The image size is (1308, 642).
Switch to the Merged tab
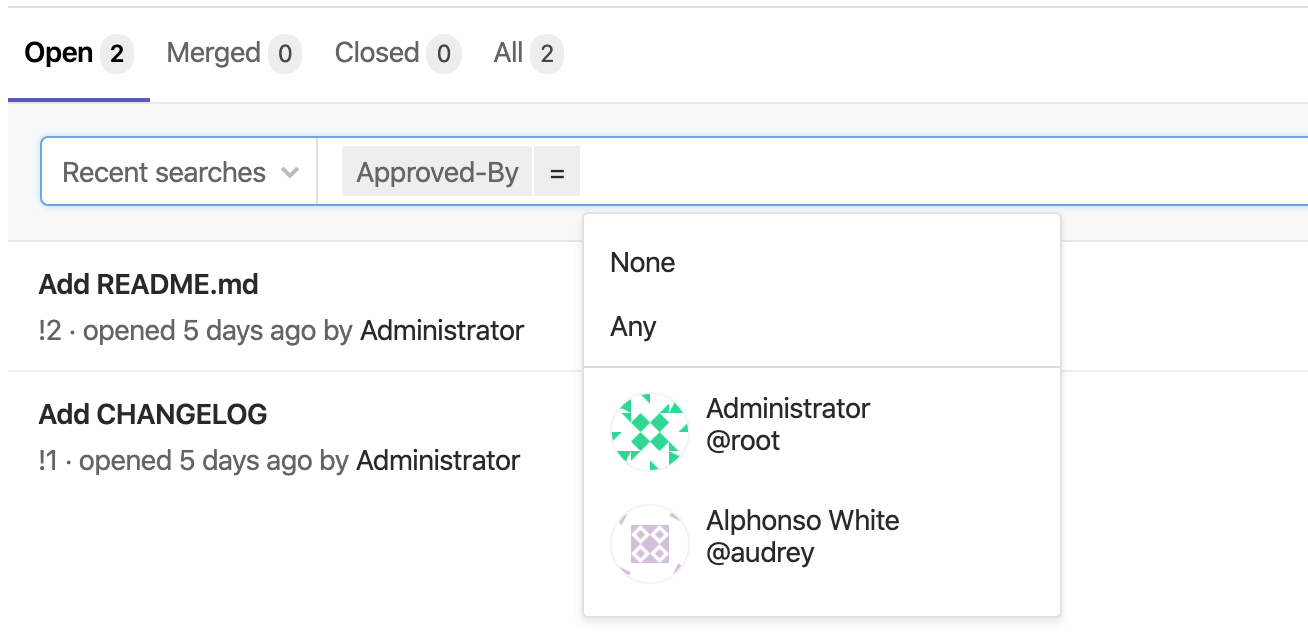(x=213, y=53)
